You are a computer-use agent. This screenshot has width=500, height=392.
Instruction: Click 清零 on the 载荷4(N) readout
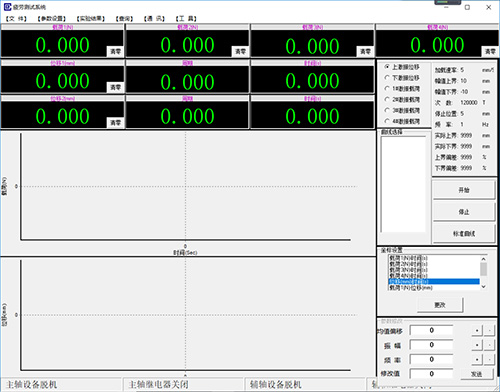coord(490,51)
